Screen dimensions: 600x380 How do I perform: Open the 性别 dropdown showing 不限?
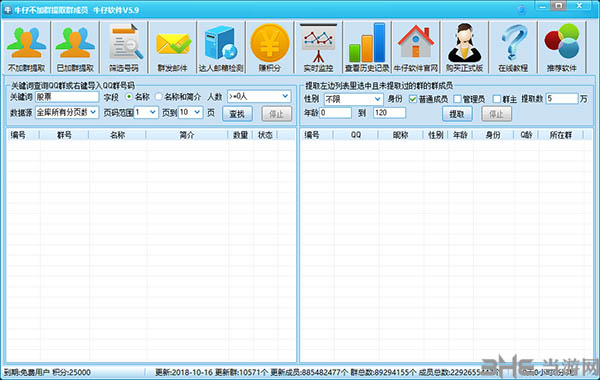(x=353, y=99)
